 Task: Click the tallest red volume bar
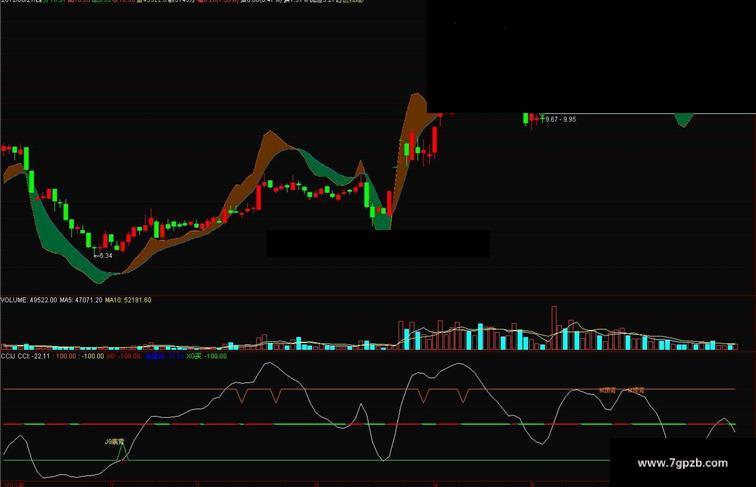(554, 327)
